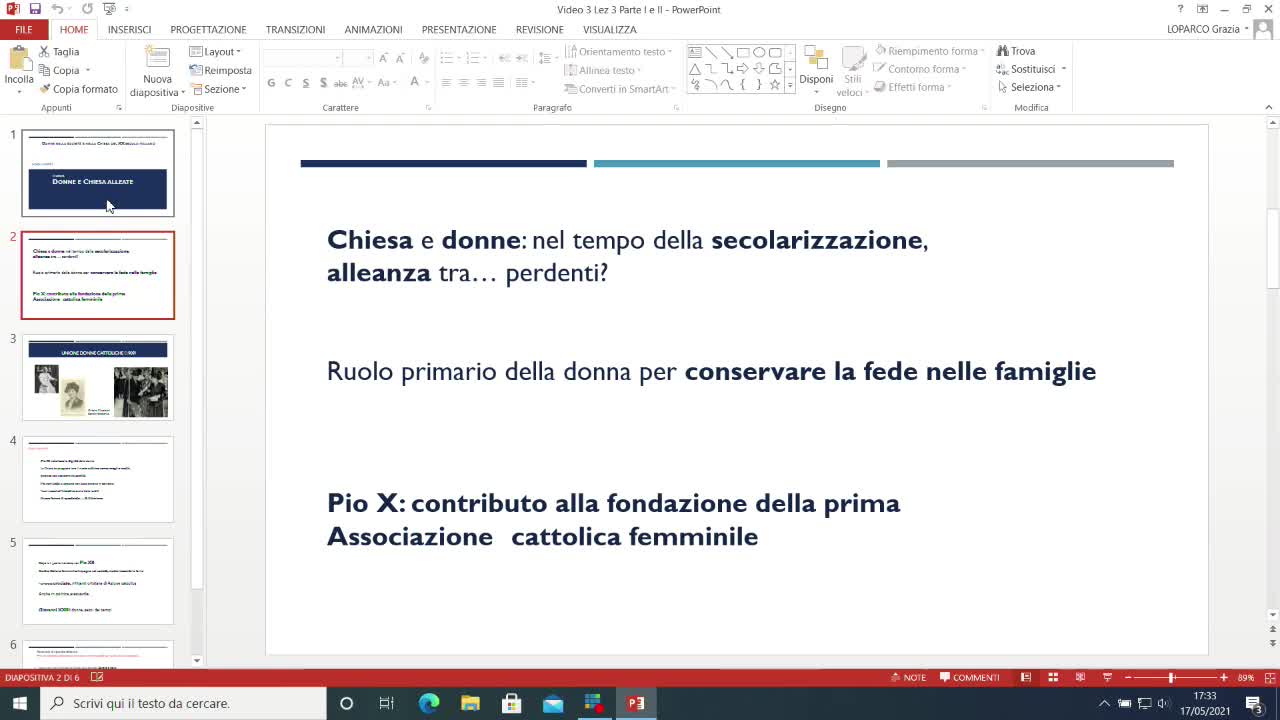
Task: Toggle the NOTE pane in status bar
Action: pyautogui.click(x=908, y=677)
